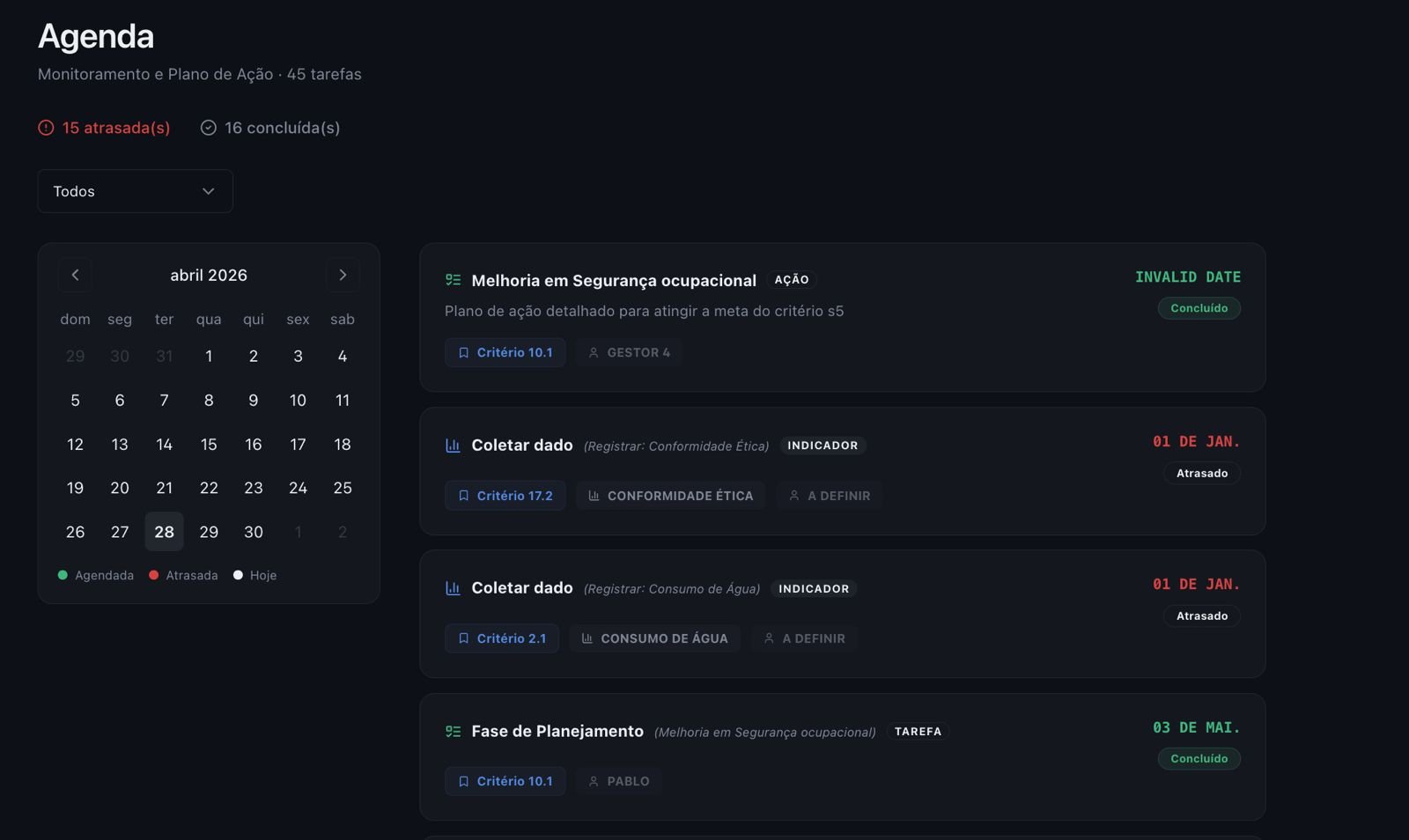The height and width of the screenshot is (840, 1409).
Task: Click chart icon beside Consumo de Água Coletar dado
Action: pos(453,588)
